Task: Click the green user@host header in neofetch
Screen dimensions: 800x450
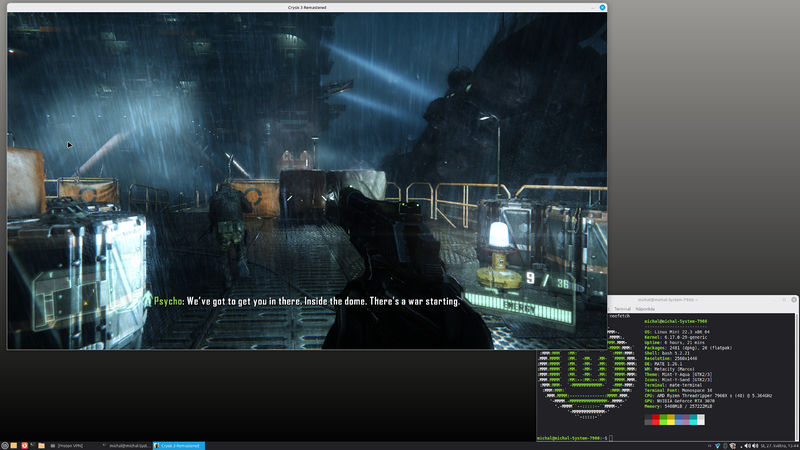Action: (x=676, y=321)
